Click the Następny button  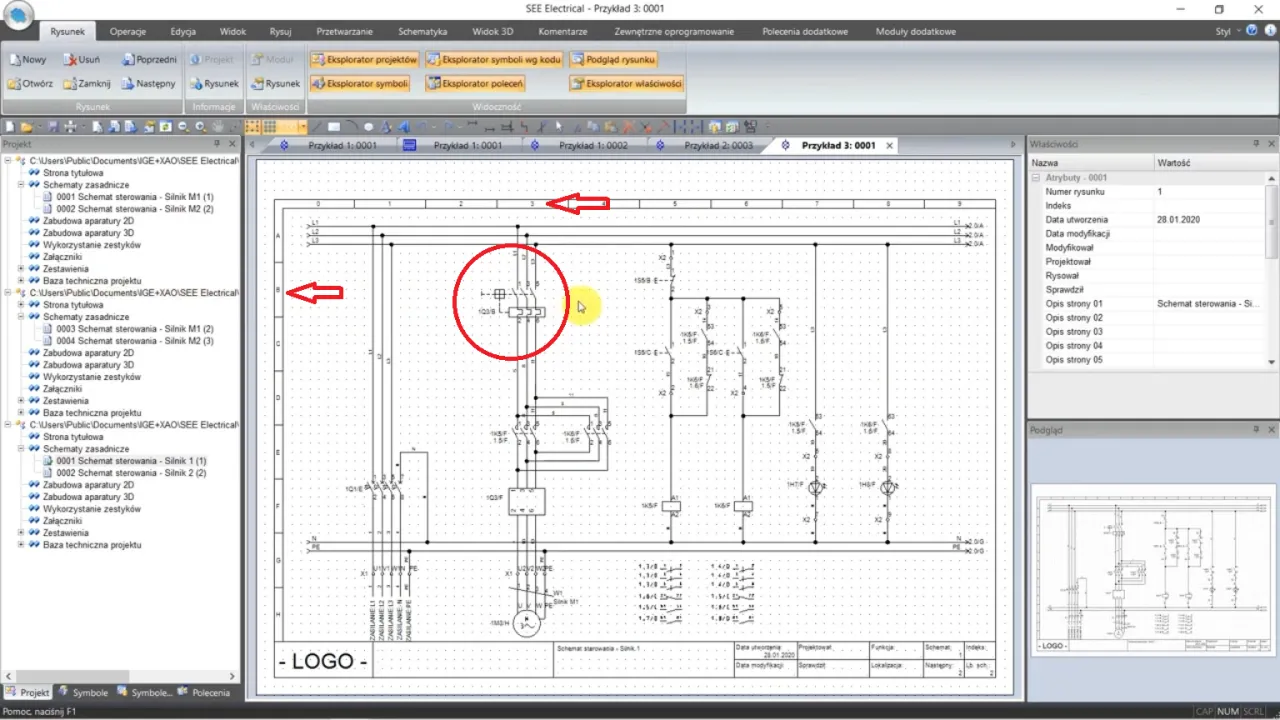point(148,84)
